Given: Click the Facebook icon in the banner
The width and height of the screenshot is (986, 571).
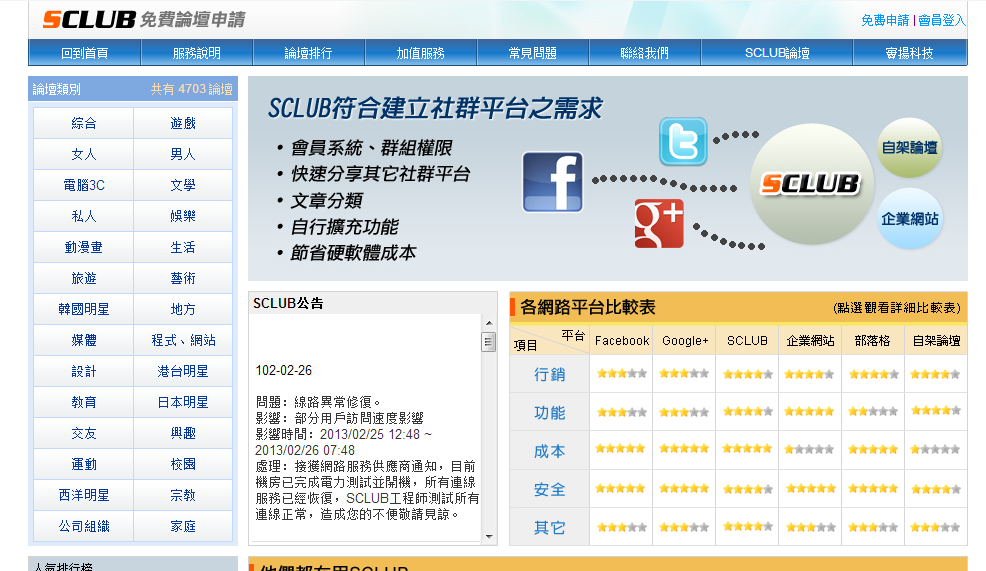Looking at the screenshot, I should point(553,182).
